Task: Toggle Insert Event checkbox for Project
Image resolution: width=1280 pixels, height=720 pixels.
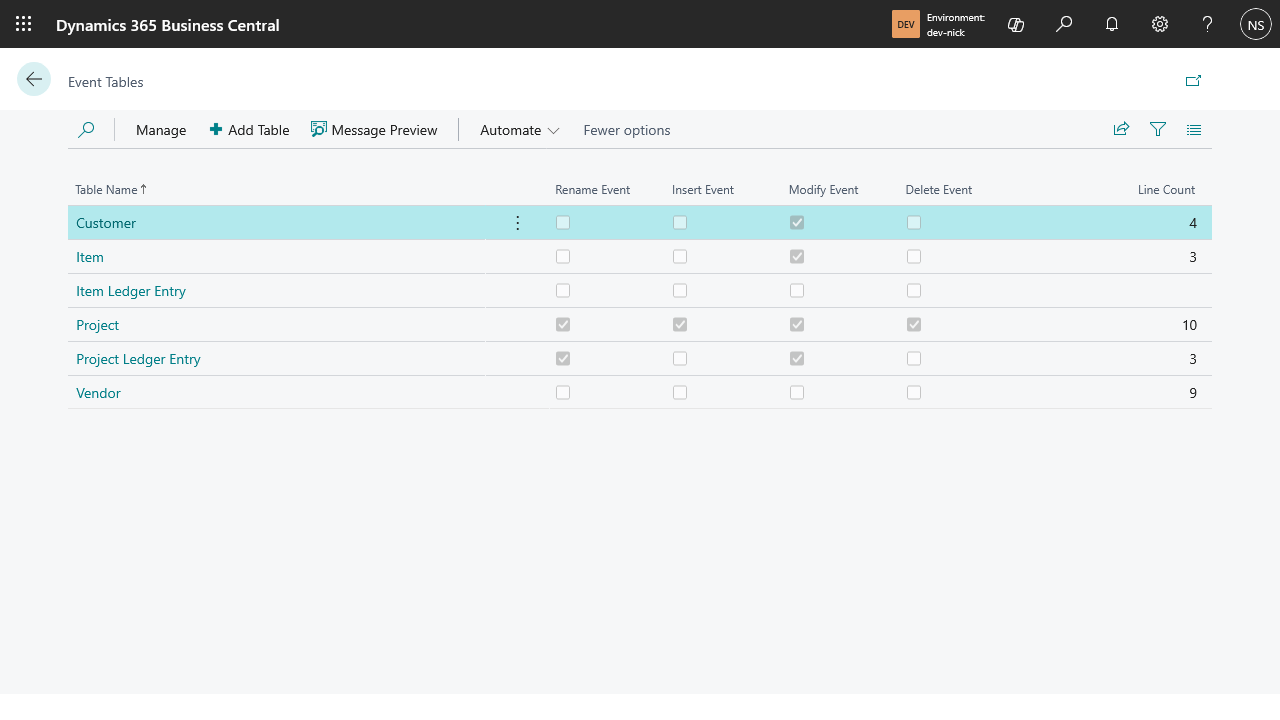Action: [680, 325]
